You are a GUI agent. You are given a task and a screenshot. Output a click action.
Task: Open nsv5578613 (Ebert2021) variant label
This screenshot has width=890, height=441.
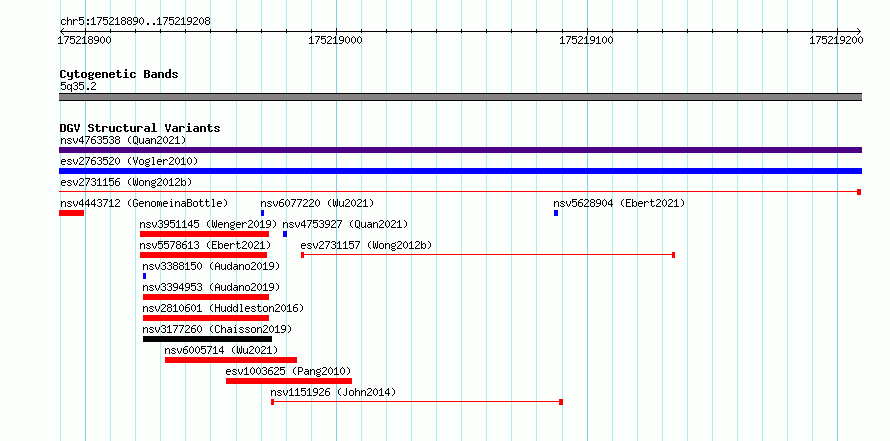point(205,245)
